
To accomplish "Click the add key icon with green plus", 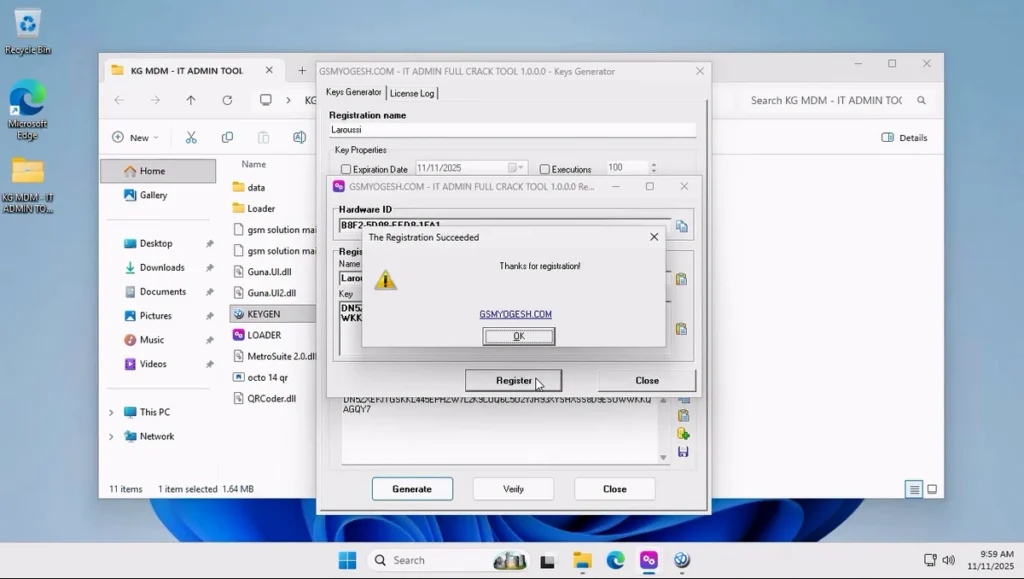I will click(x=683, y=434).
